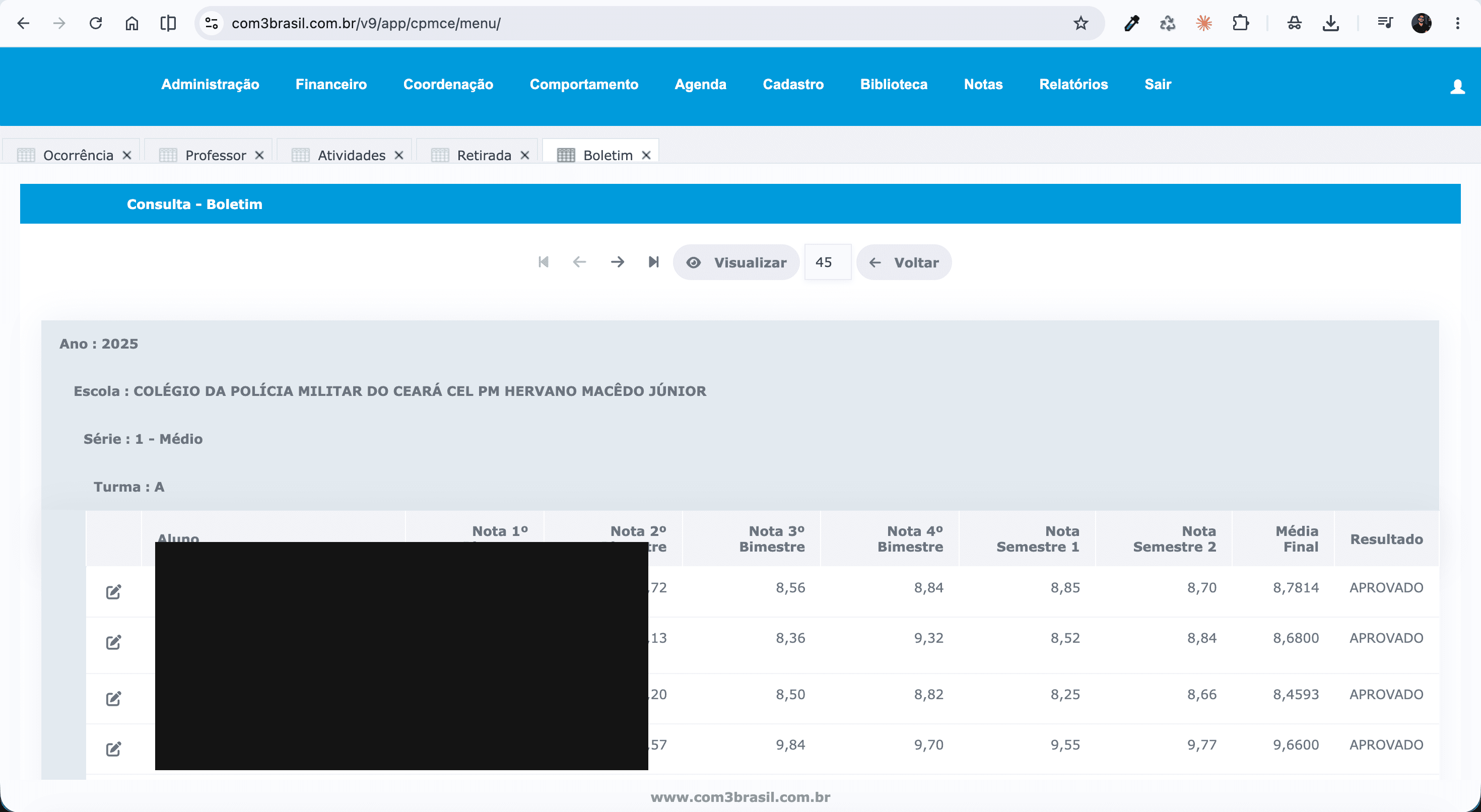Click the incognito-style extension icon
The image size is (1481, 812).
click(1294, 23)
